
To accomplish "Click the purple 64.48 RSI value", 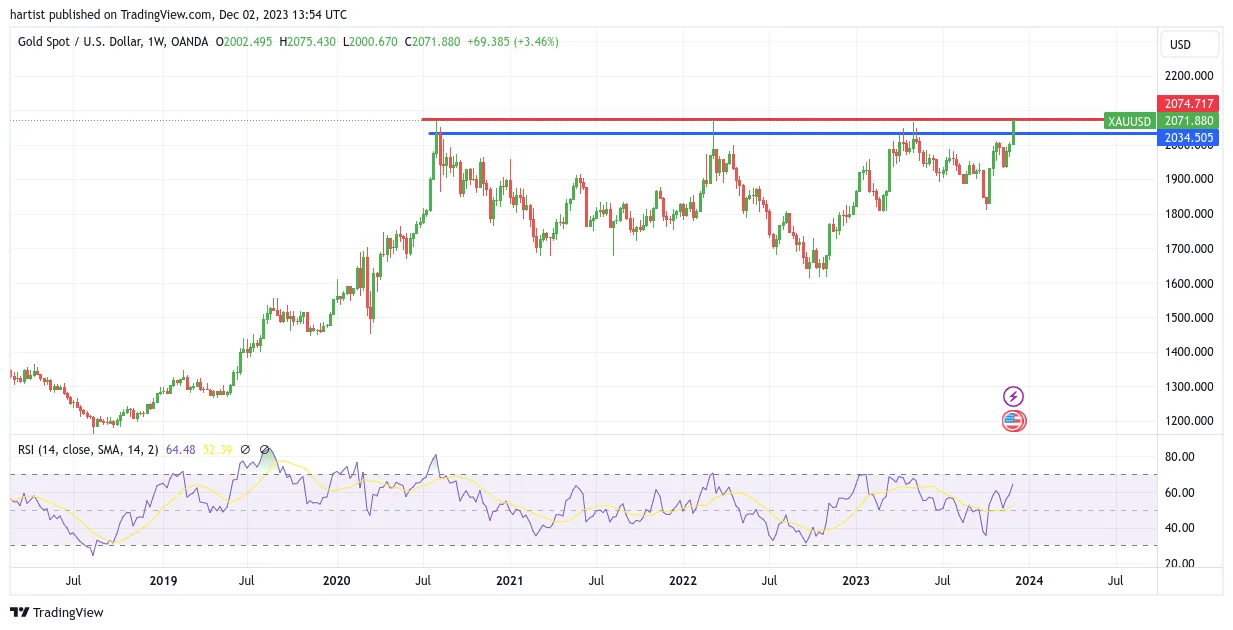I will [182, 450].
